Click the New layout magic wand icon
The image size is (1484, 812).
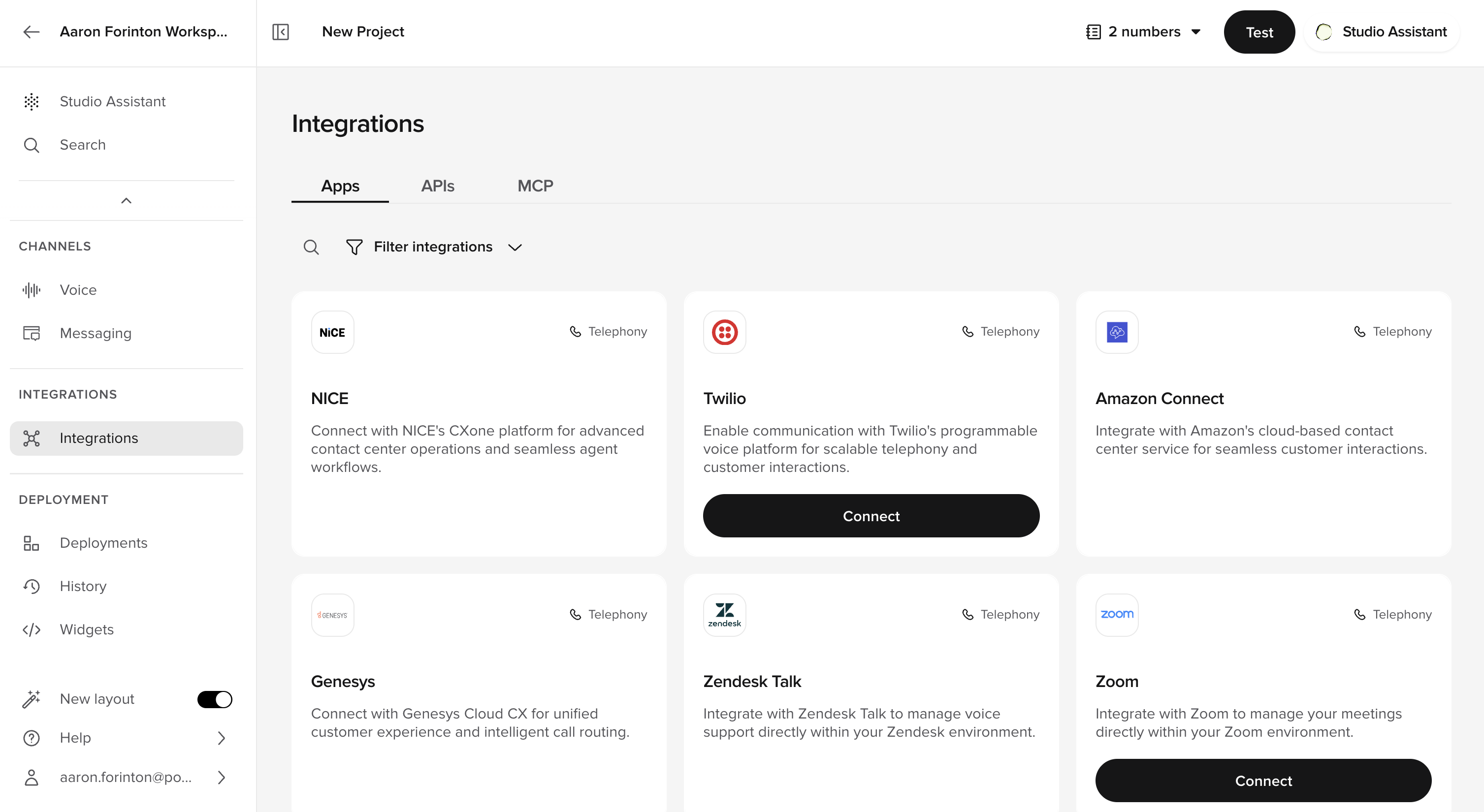coord(31,699)
